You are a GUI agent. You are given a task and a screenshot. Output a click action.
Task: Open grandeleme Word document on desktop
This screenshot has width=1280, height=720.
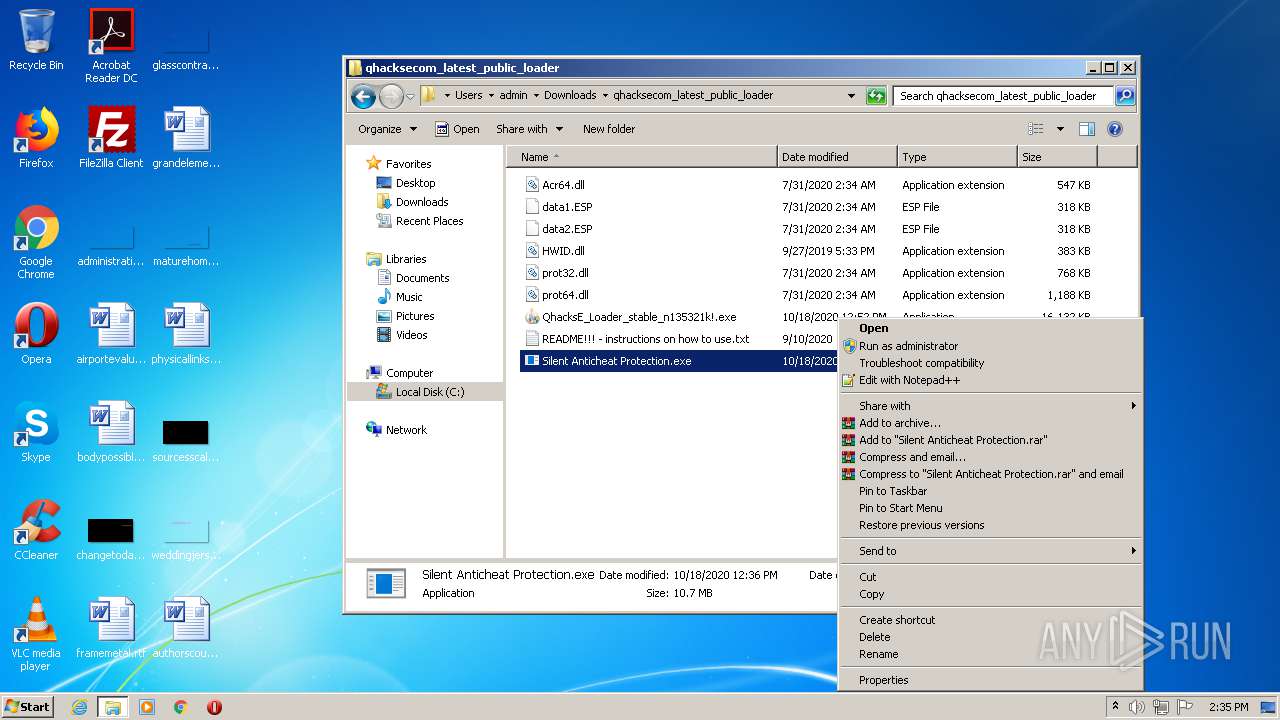coord(186,137)
